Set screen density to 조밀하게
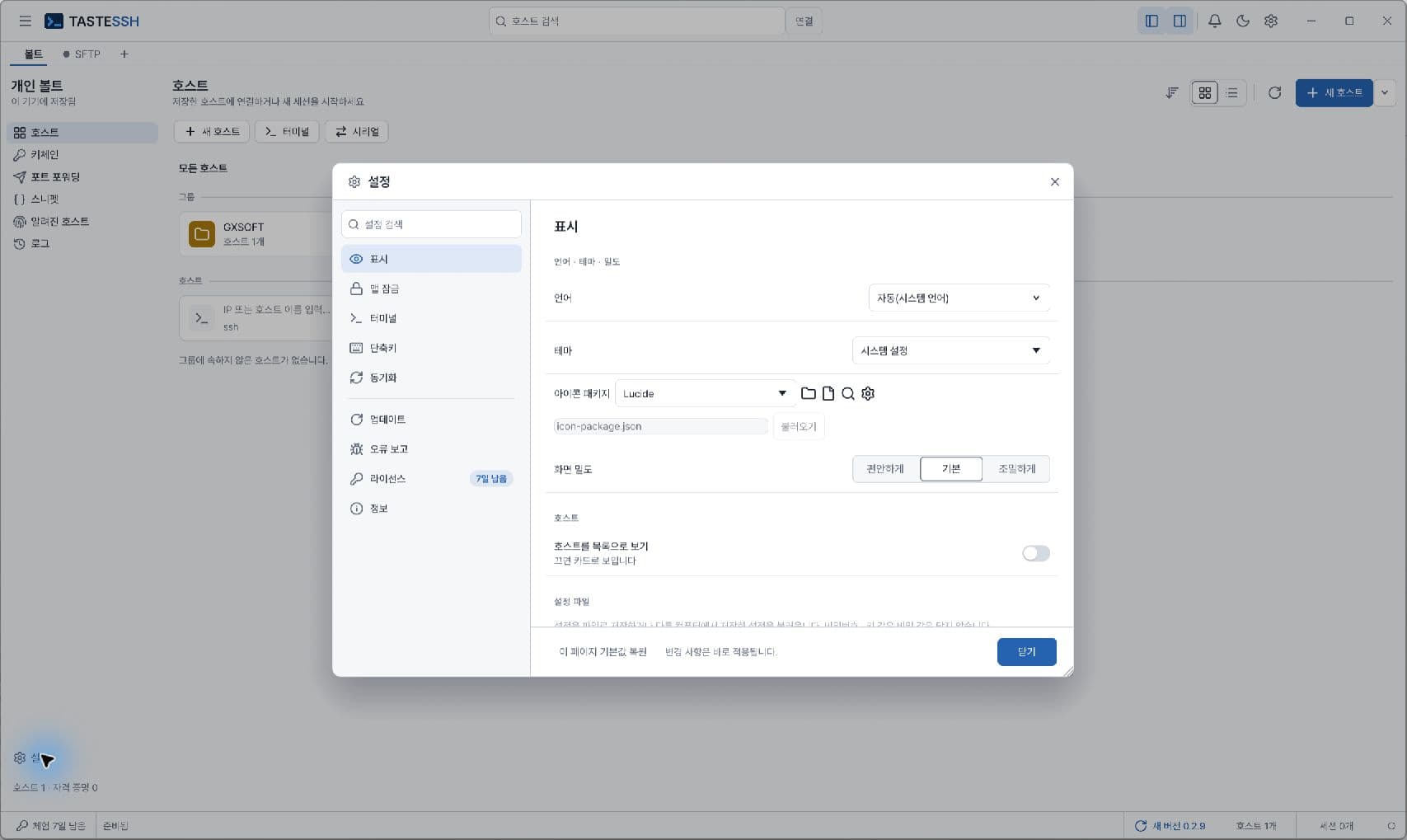This screenshot has width=1407, height=840. click(x=1016, y=468)
